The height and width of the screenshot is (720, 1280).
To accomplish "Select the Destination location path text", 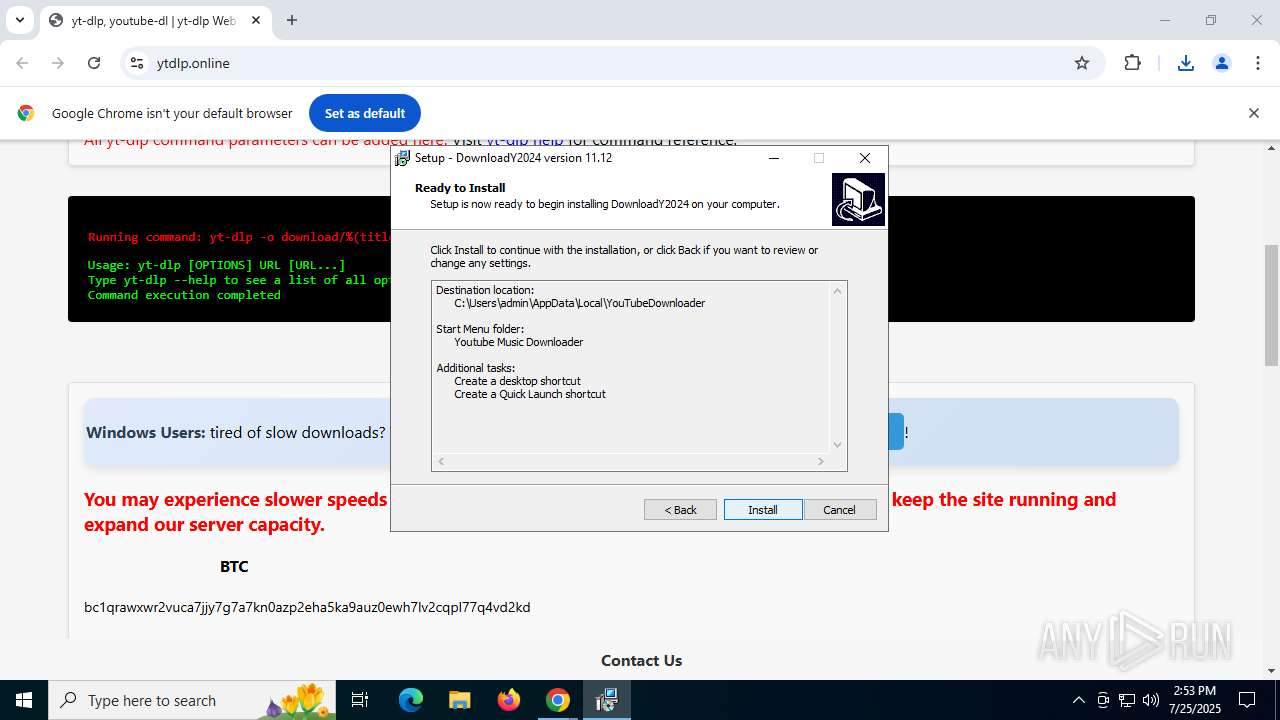I will pyautogui.click(x=580, y=303).
